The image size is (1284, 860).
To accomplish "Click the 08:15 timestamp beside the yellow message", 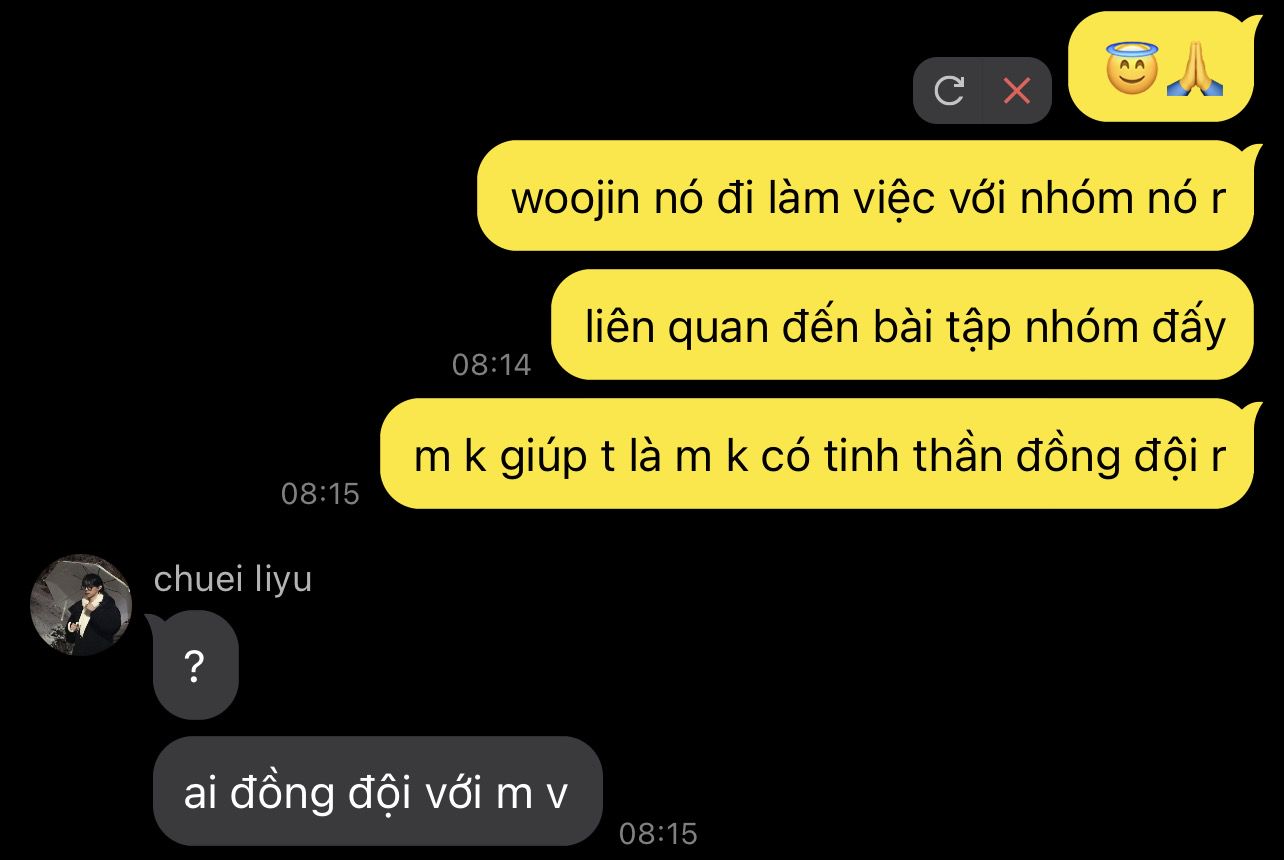I will click(x=320, y=493).
